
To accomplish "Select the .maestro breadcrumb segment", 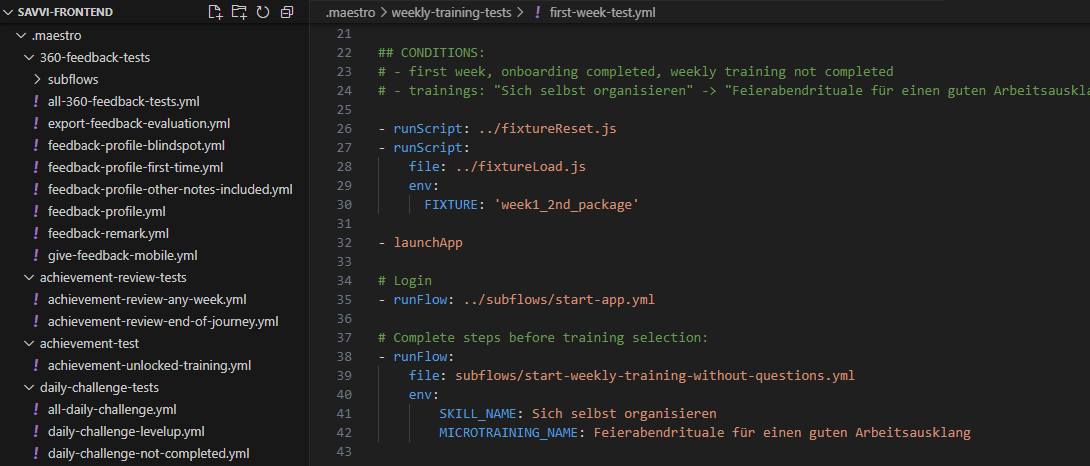I will tap(349, 13).
